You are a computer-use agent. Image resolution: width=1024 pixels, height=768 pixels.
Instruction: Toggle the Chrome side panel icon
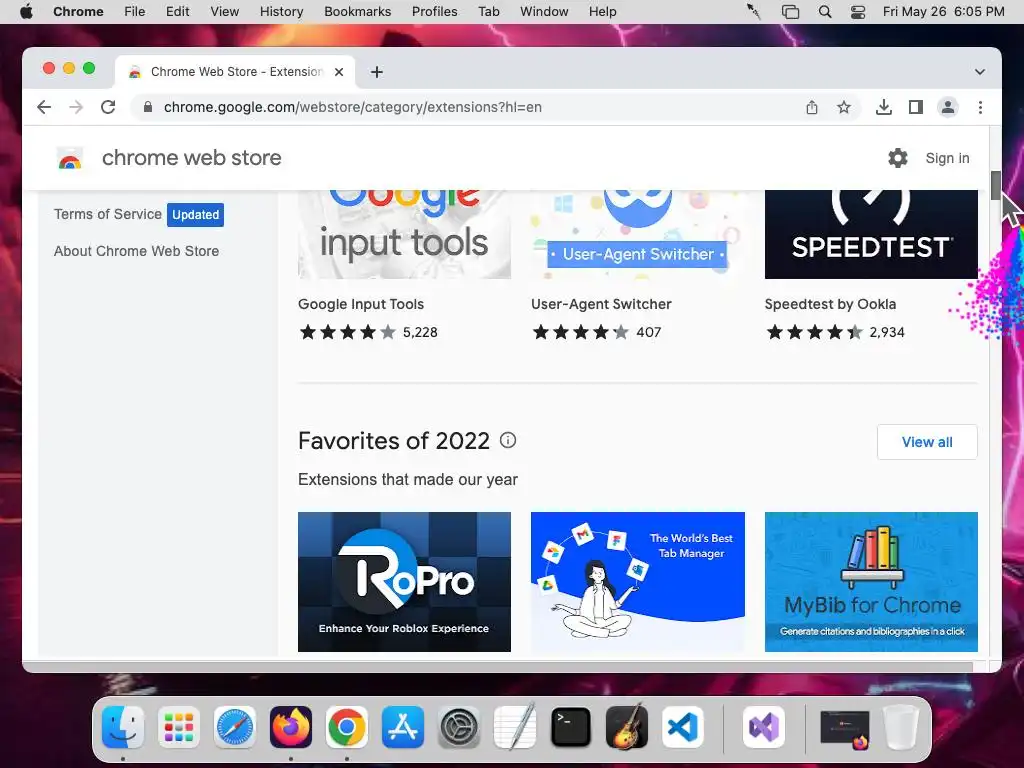916,107
